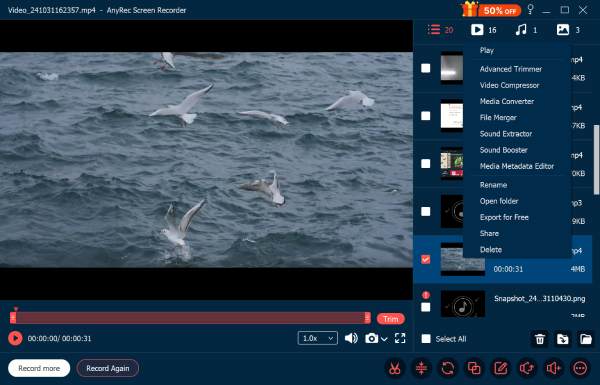Open the Video Compressor tool icon
This screenshot has height=385, width=600.
[x=421, y=368]
